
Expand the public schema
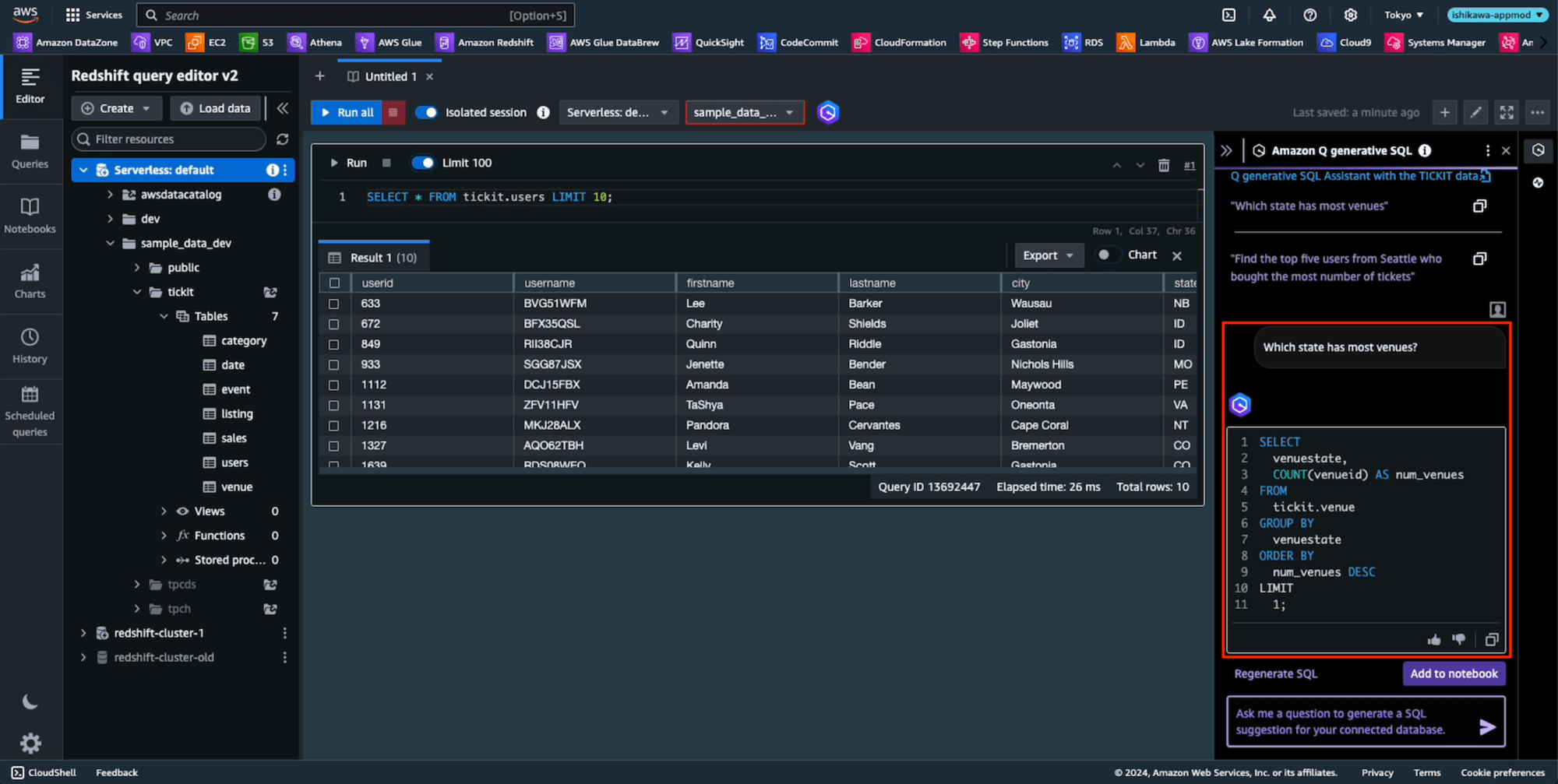pyautogui.click(x=137, y=268)
